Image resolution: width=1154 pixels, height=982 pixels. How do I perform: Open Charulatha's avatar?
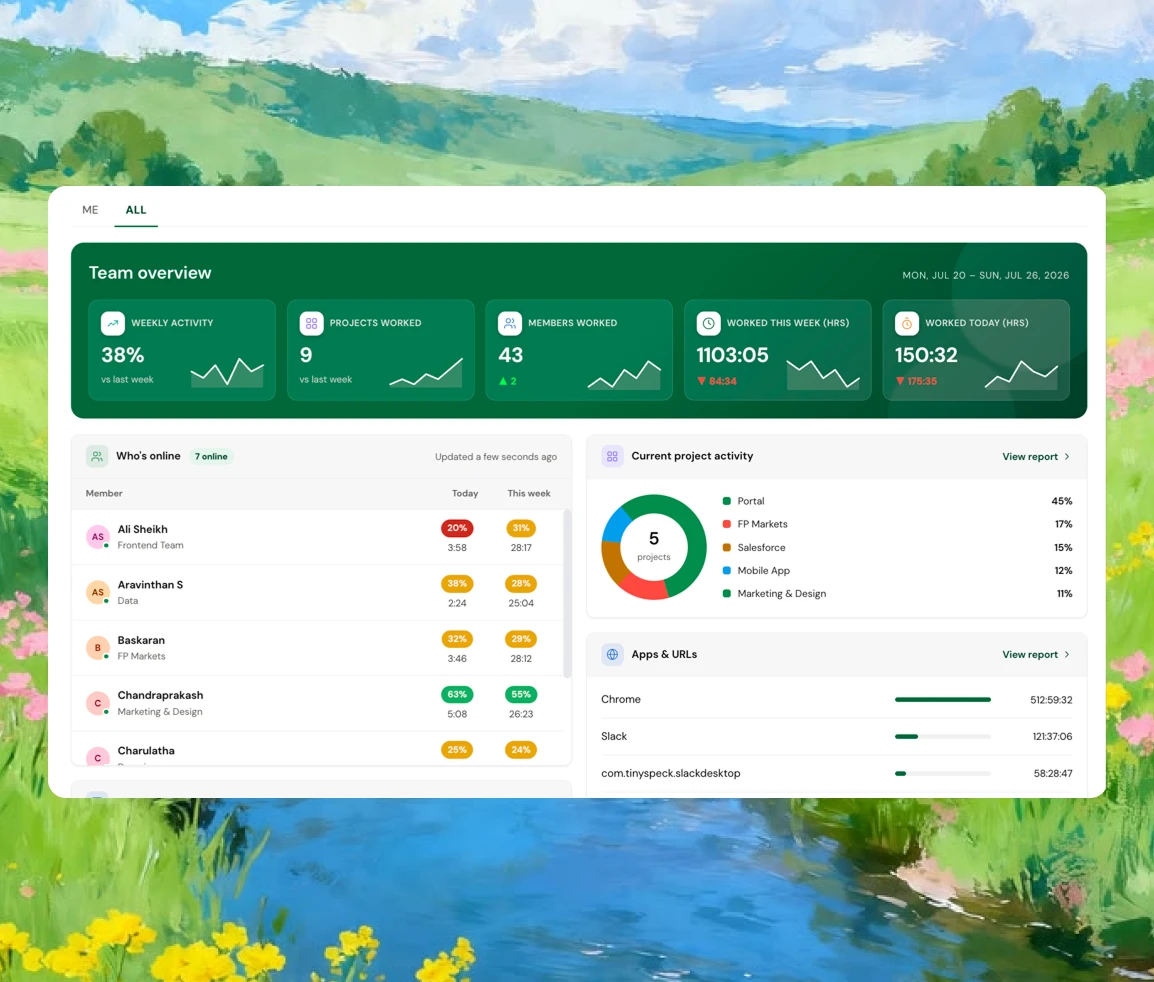click(98, 757)
